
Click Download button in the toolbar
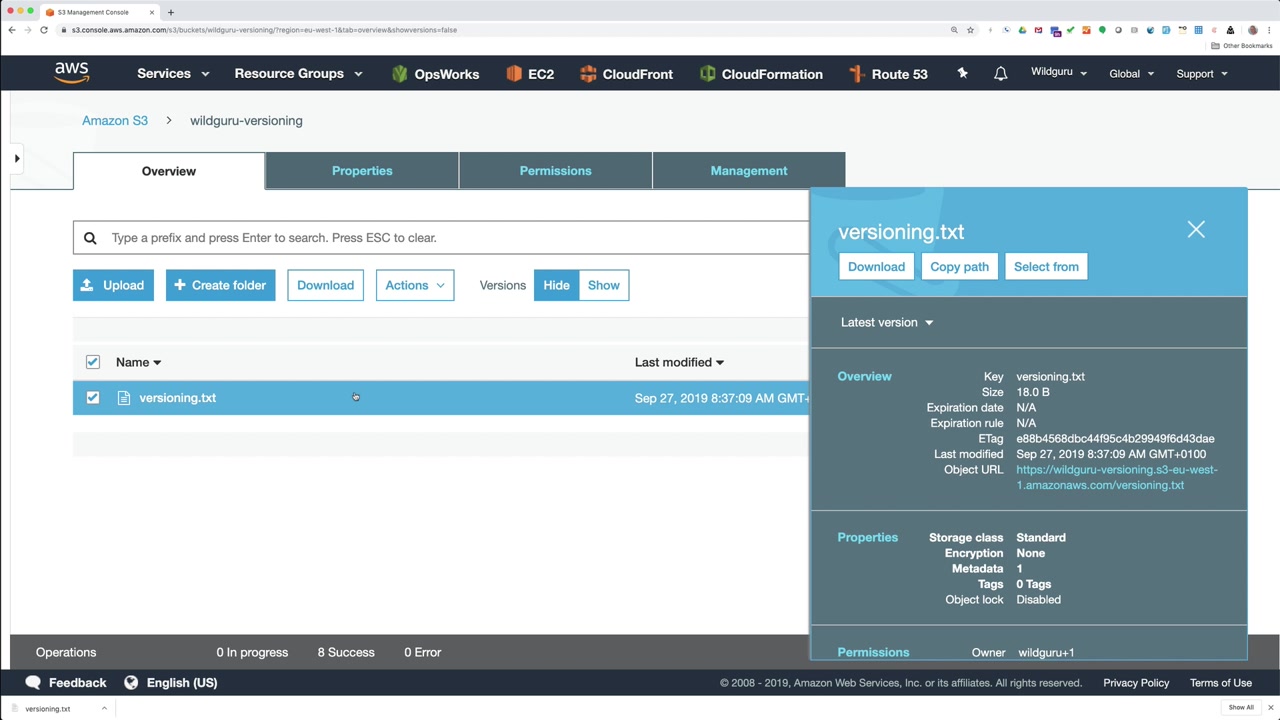tap(325, 285)
